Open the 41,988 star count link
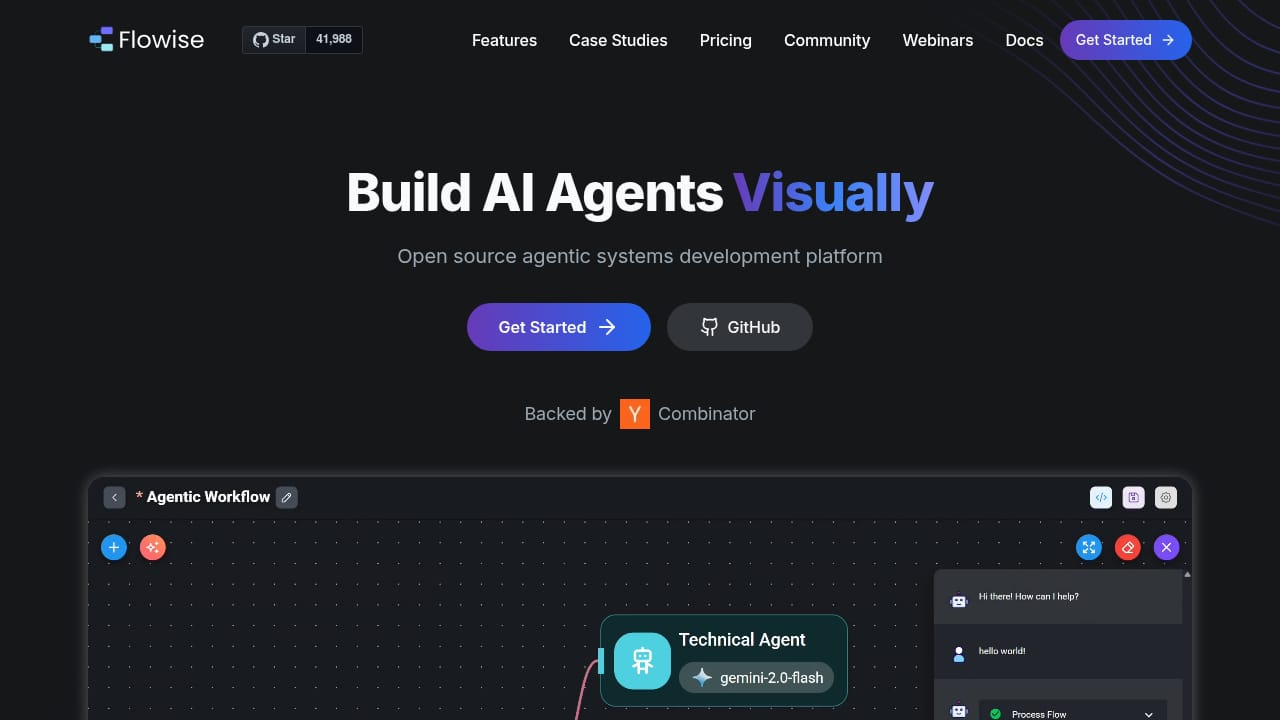 pos(334,40)
